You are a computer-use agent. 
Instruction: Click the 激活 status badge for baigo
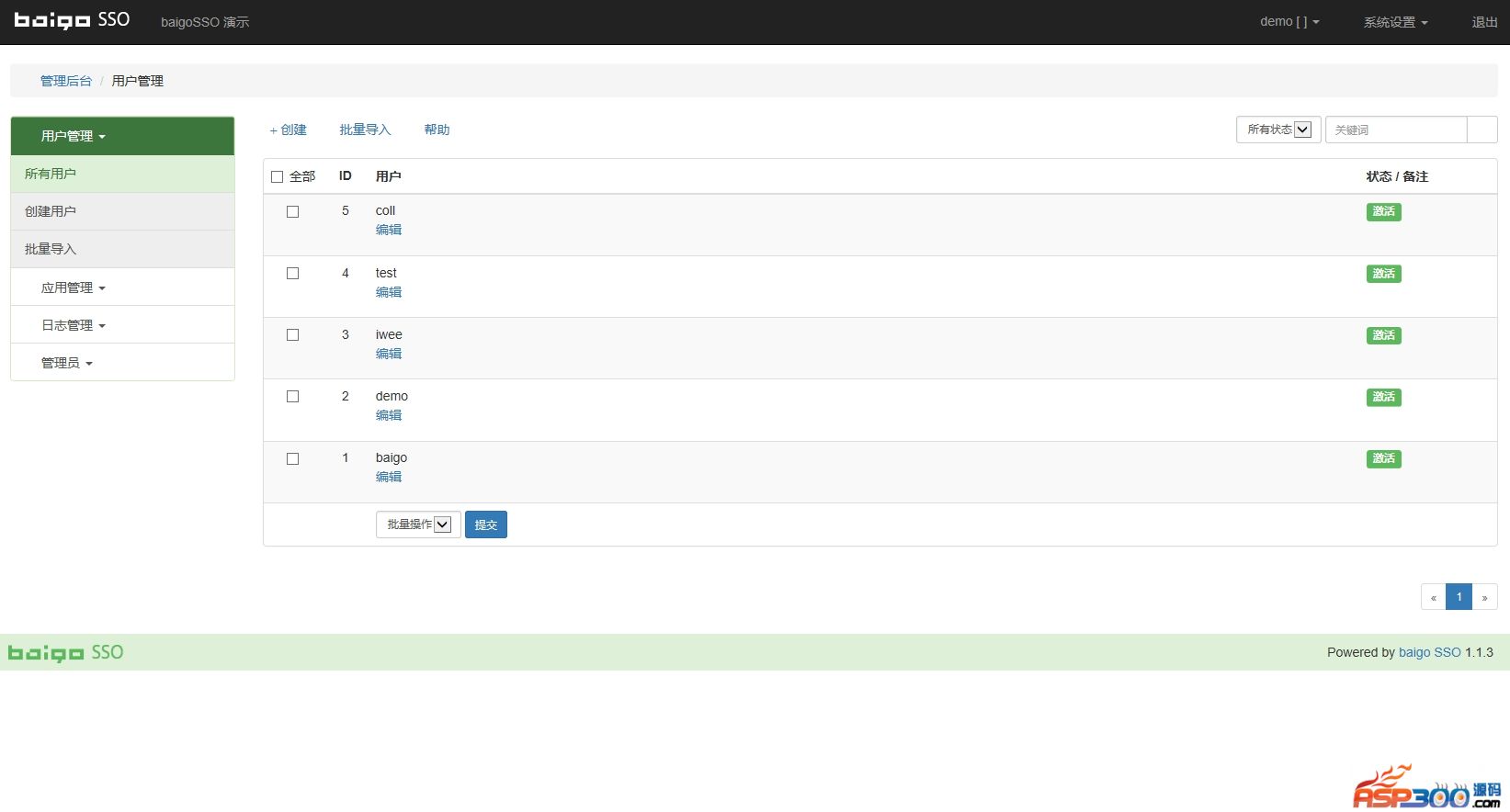tap(1384, 458)
